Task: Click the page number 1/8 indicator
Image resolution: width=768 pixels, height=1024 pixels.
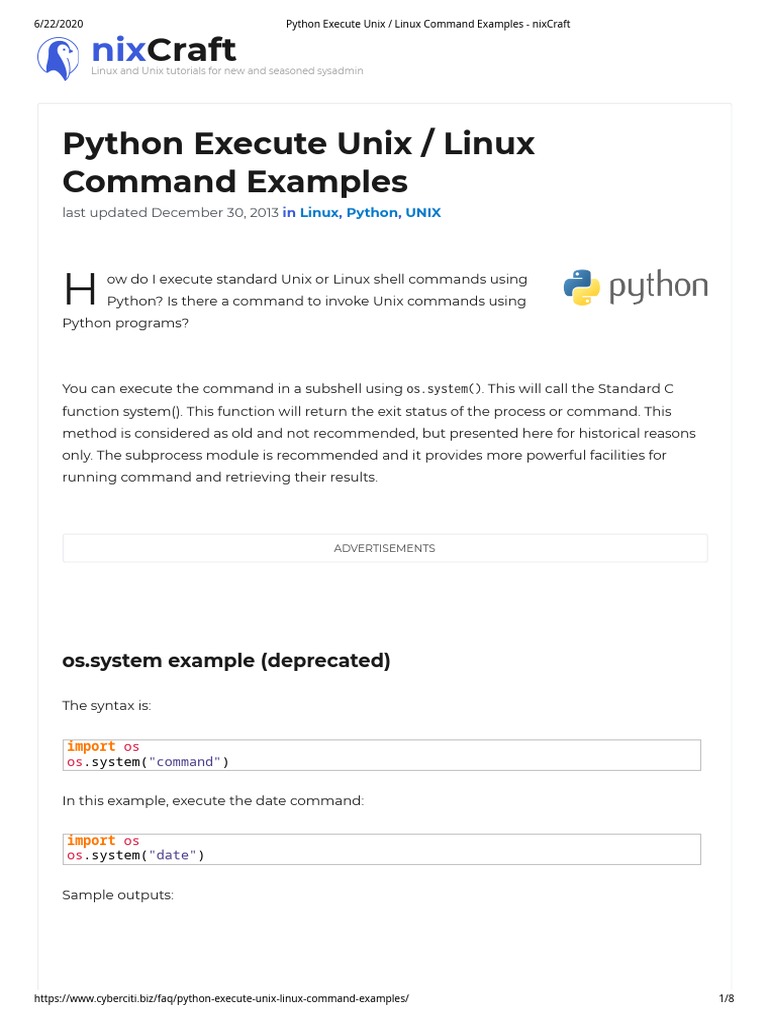Action: (726, 998)
